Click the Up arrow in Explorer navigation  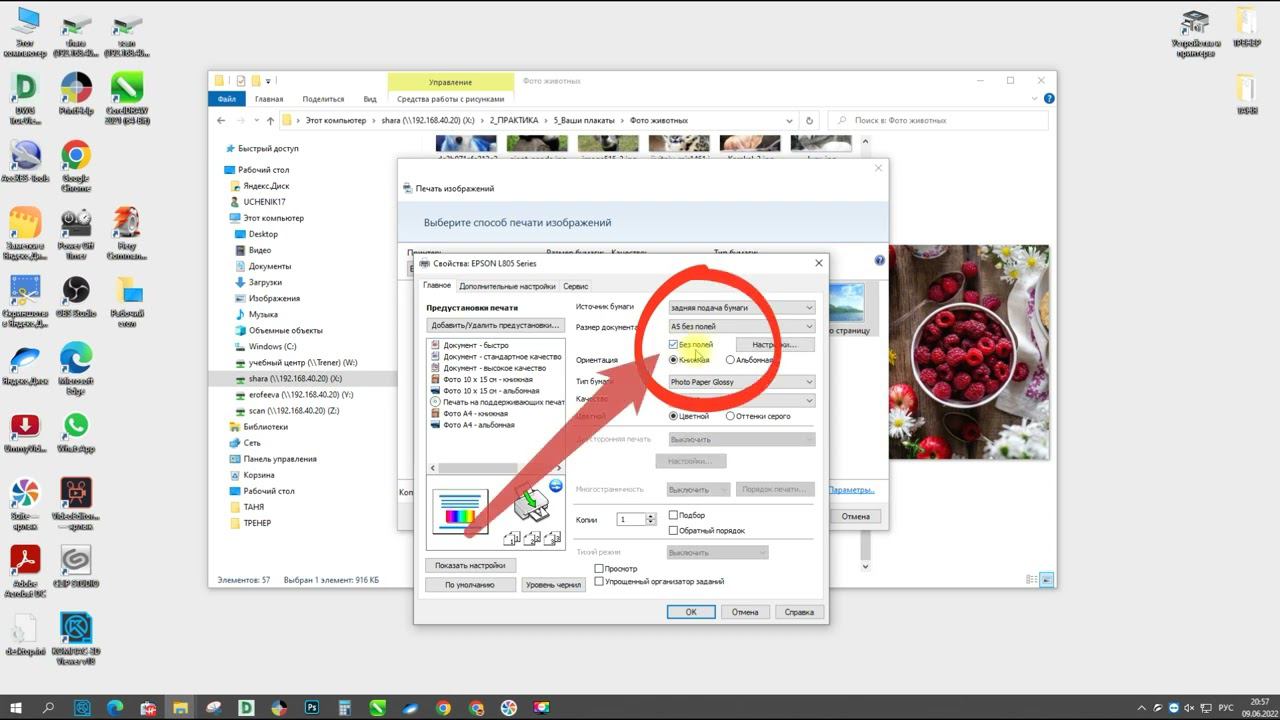270,121
